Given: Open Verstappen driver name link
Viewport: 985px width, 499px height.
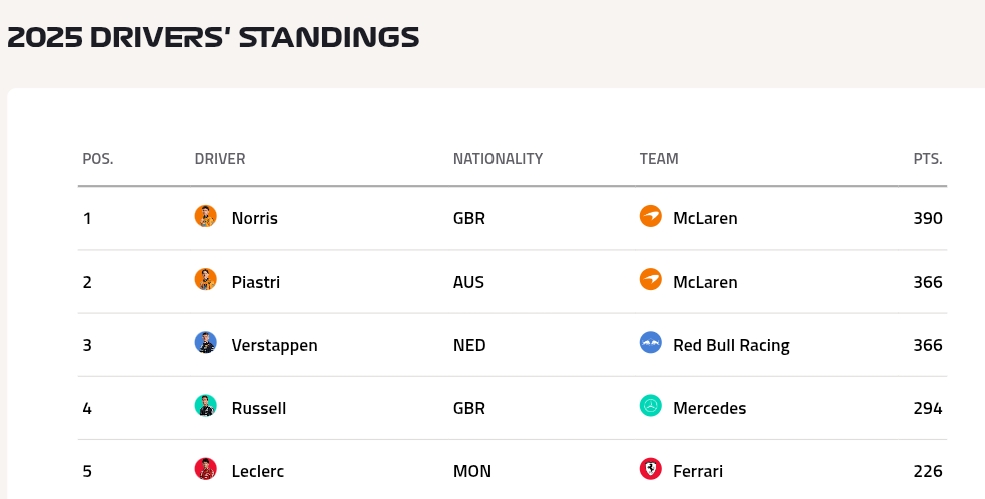Looking at the screenshot, I should [x=274, y=345].
